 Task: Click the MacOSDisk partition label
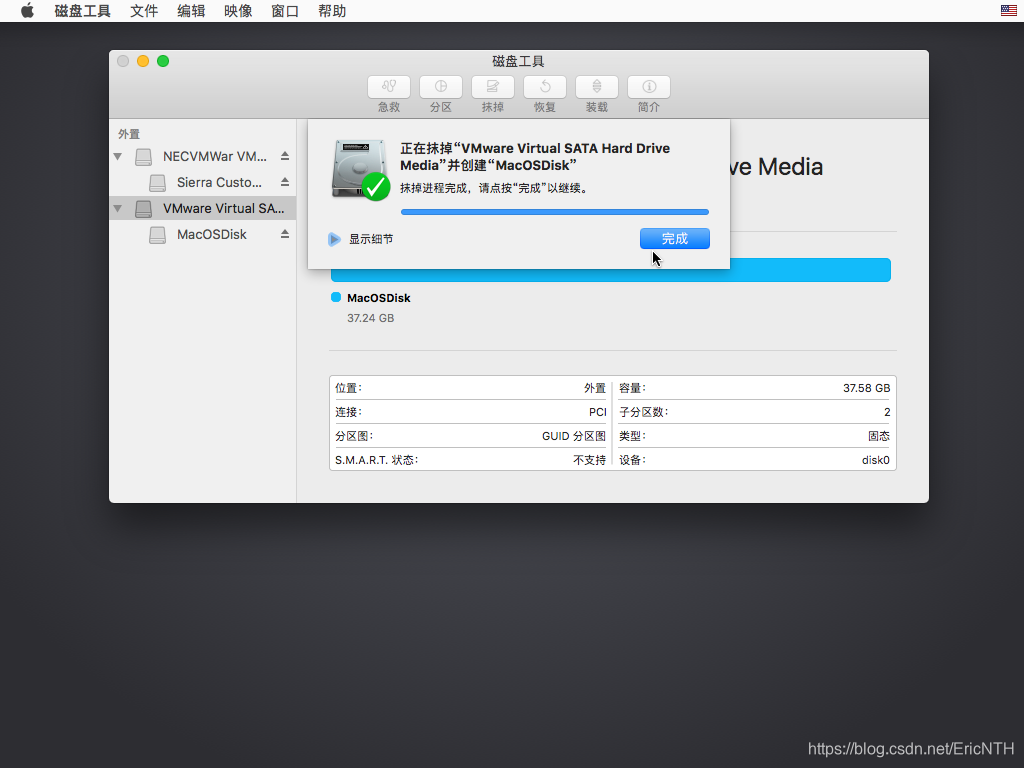tap(379, 298)
